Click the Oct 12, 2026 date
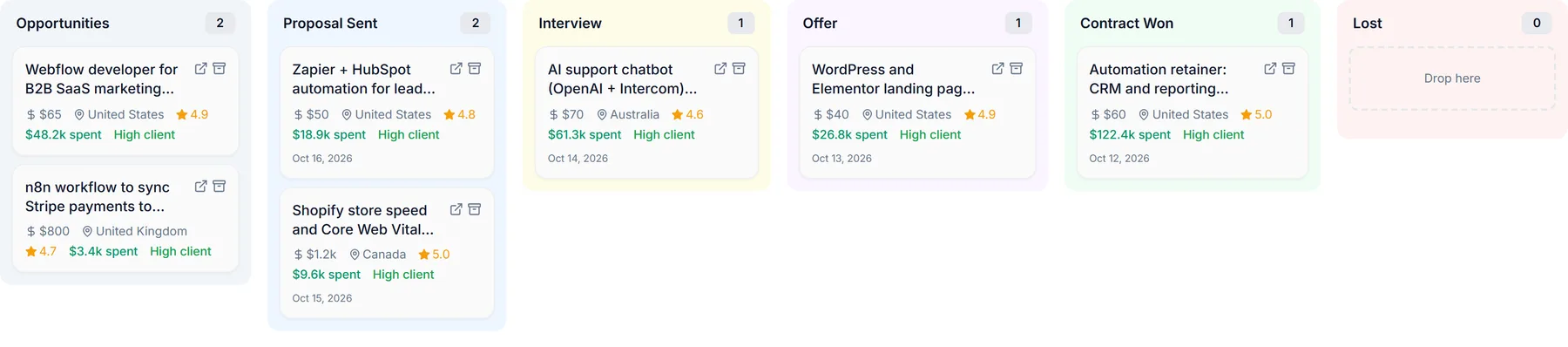 1119,159
